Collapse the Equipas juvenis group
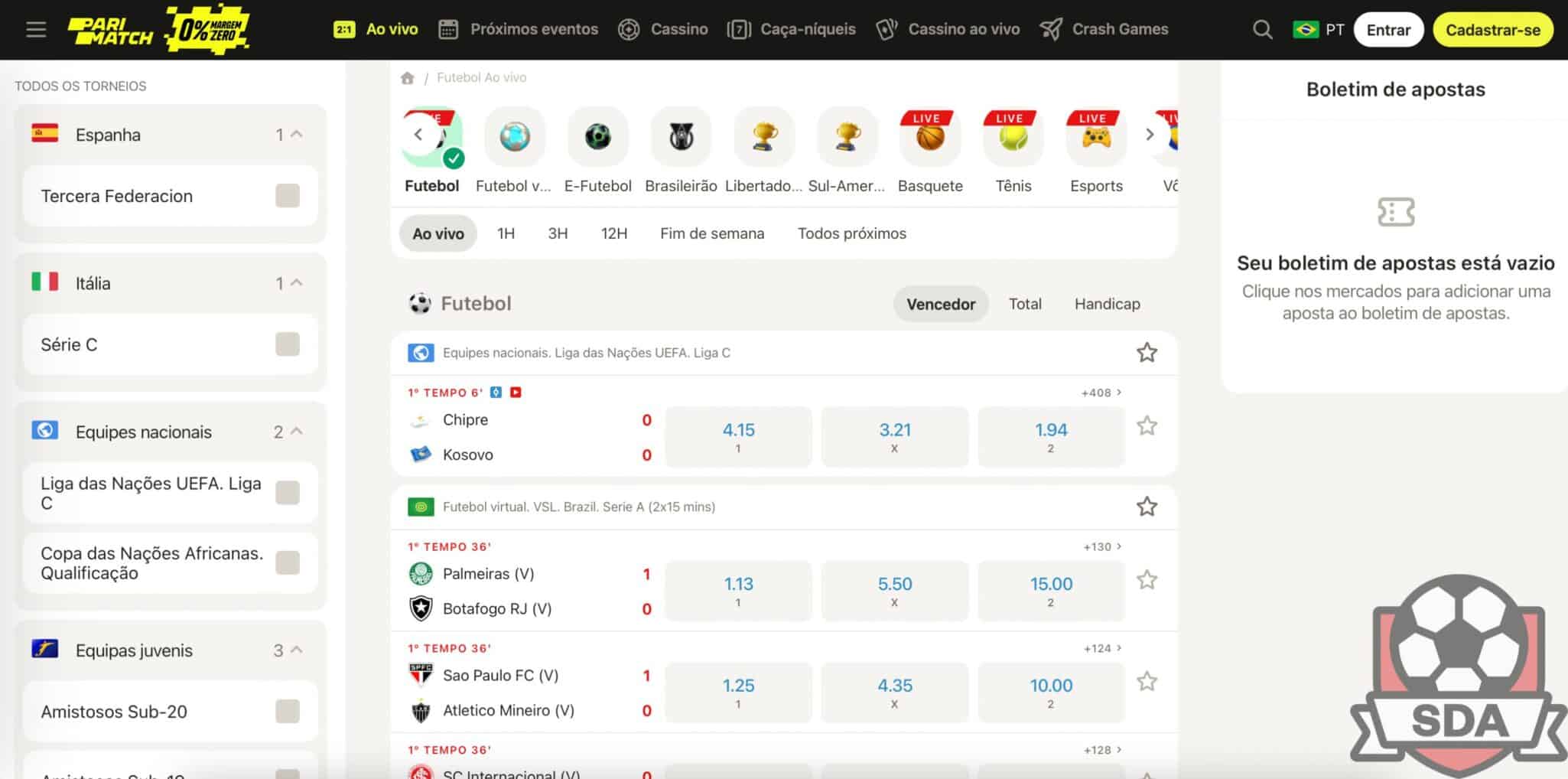Viewport: 1568px width, 779px height. tap(298, 650)
